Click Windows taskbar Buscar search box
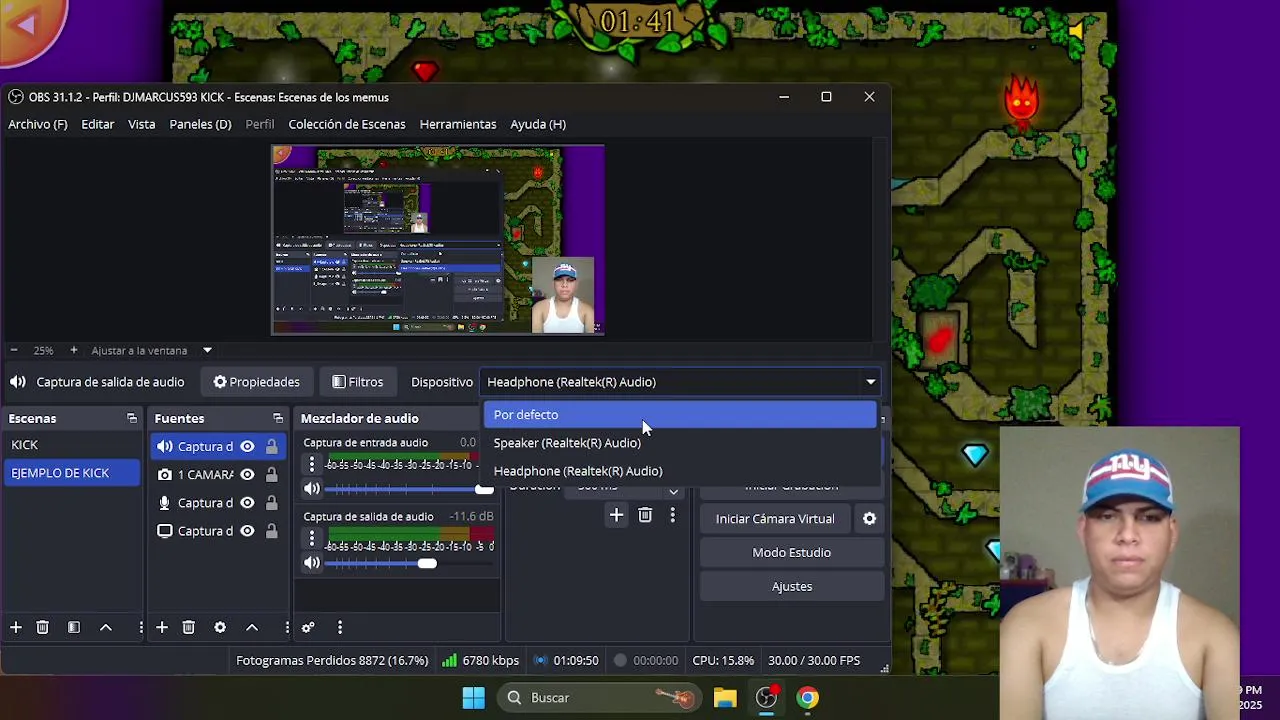Viewport: 1280px width, 720px height. pyautogui.click(x=600, y=698)
